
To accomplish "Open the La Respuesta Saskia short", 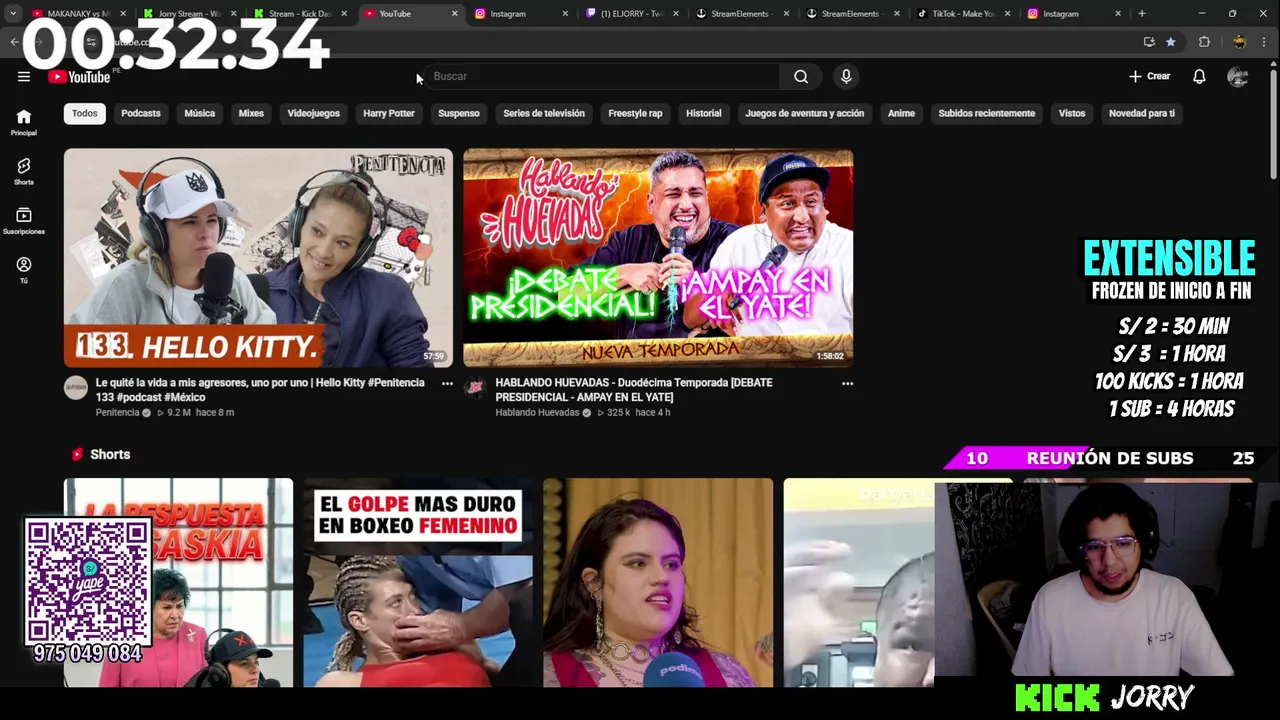I will point(178,583).
